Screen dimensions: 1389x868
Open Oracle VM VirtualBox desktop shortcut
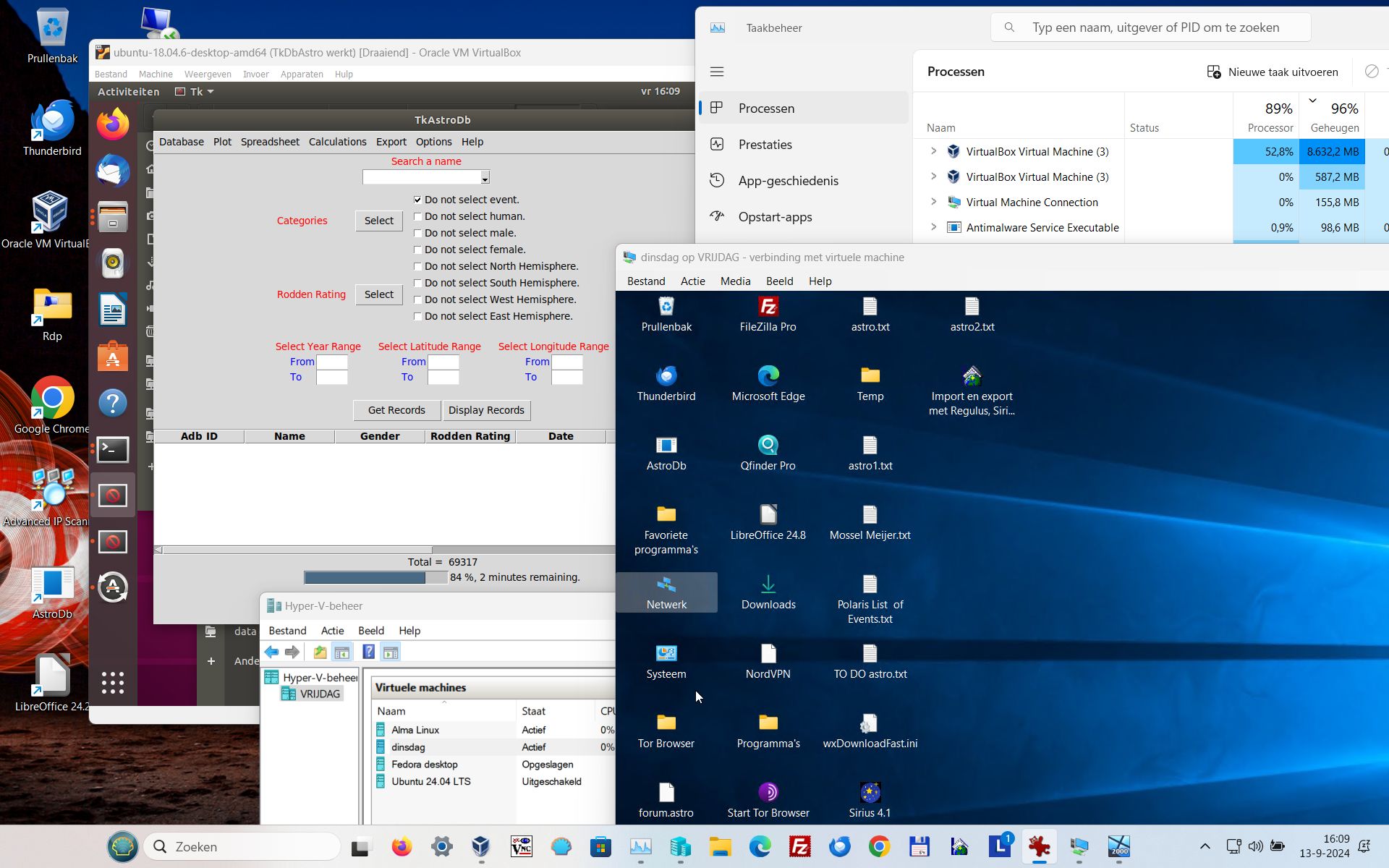pyautogui.click(x=49, y=220)
